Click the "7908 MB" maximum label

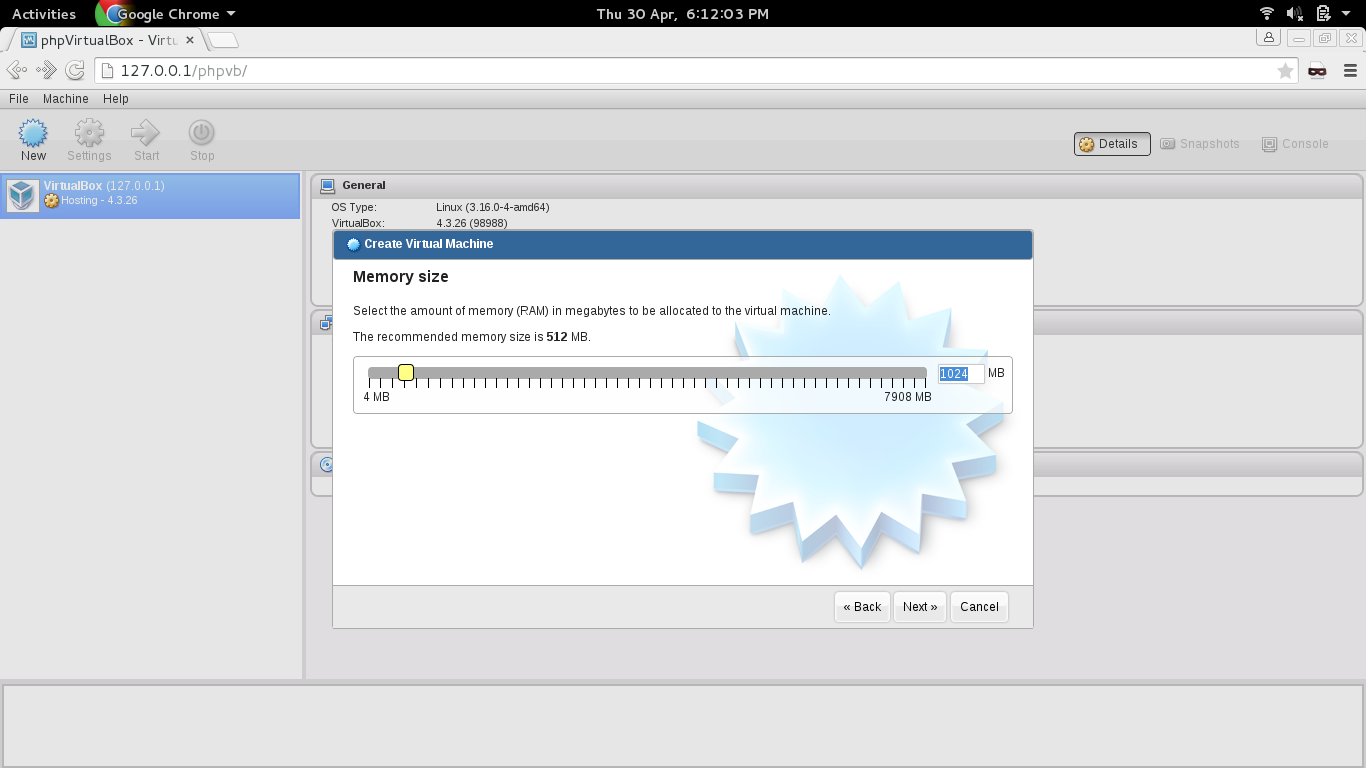click(x=908, y=397)
